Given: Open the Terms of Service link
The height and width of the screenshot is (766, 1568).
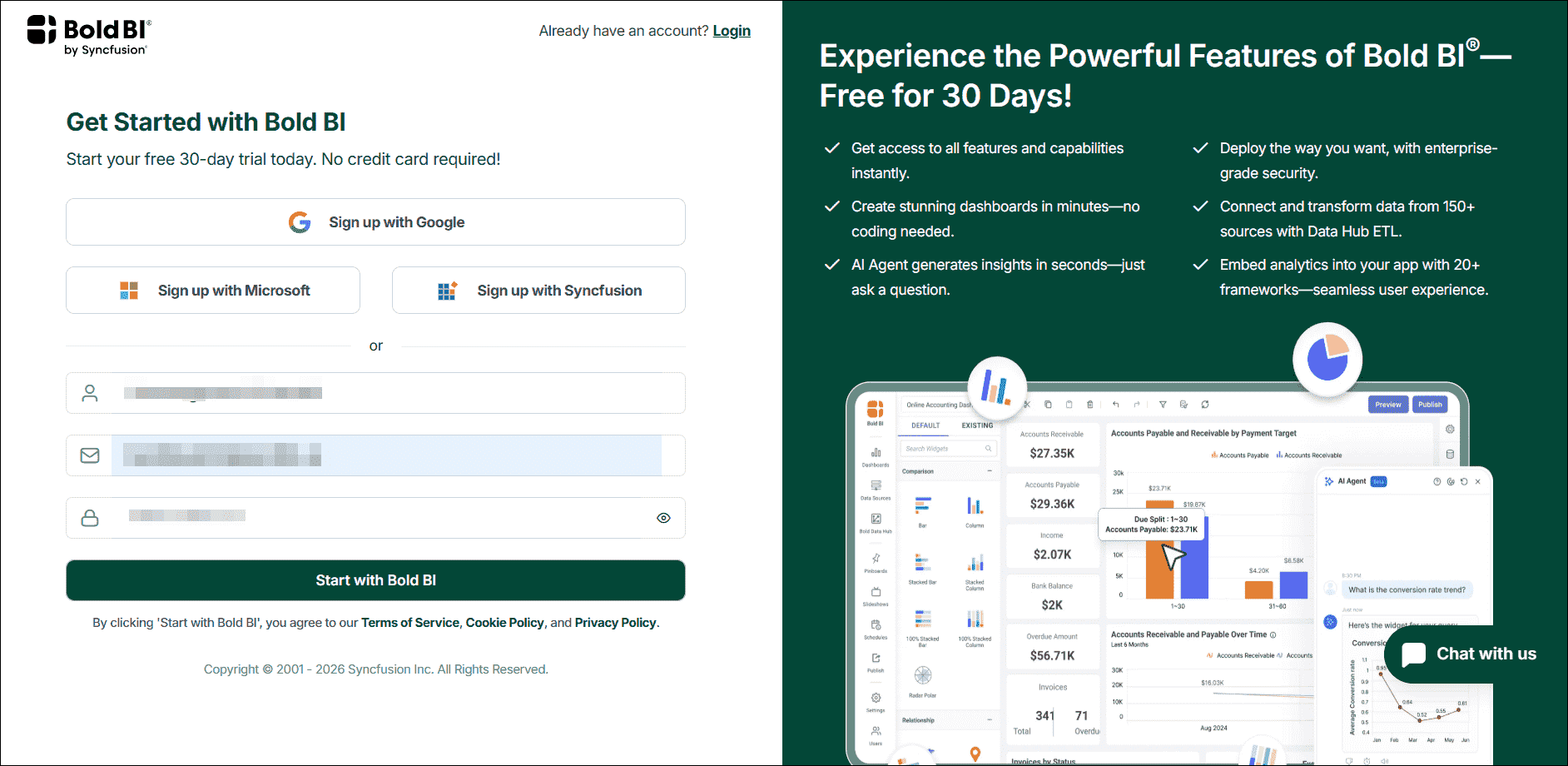Looking at the screenshot, I should (410, 622).
